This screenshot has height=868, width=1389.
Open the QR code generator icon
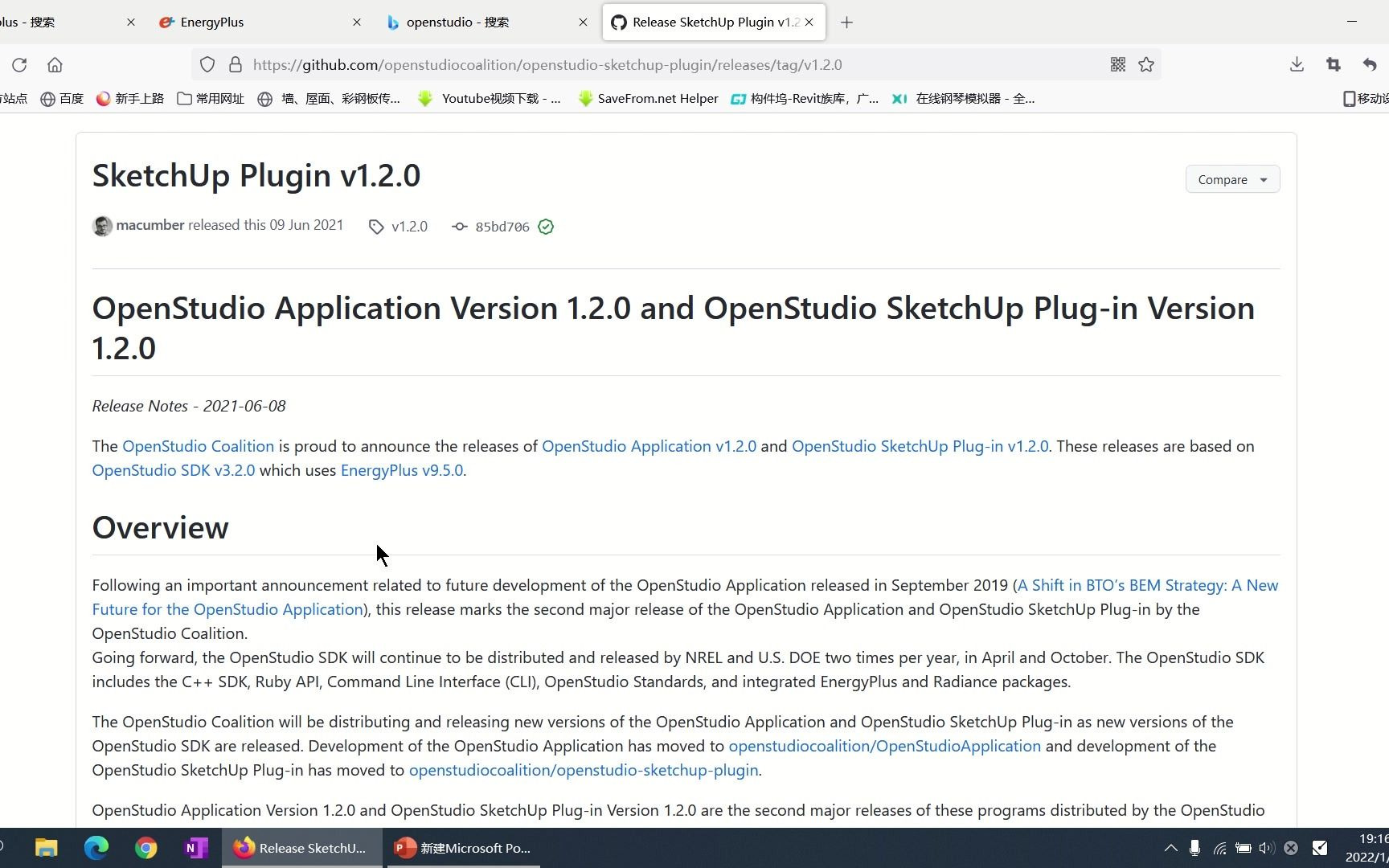click(1117, 64)
